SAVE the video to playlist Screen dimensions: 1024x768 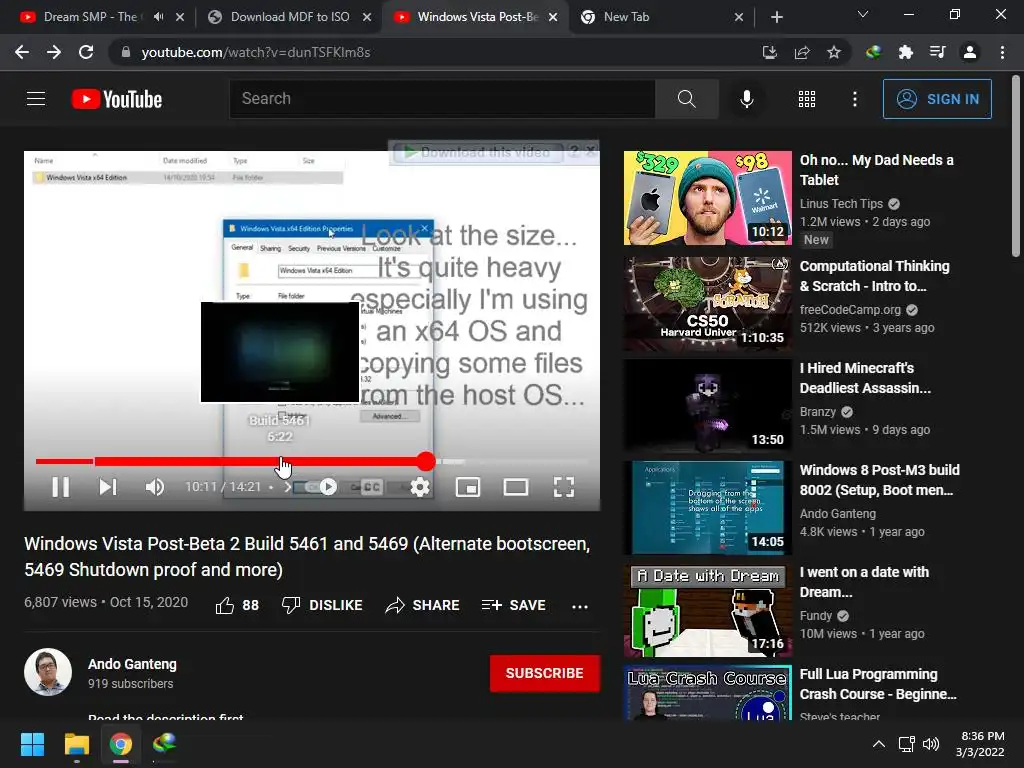(x=513, y=605)
